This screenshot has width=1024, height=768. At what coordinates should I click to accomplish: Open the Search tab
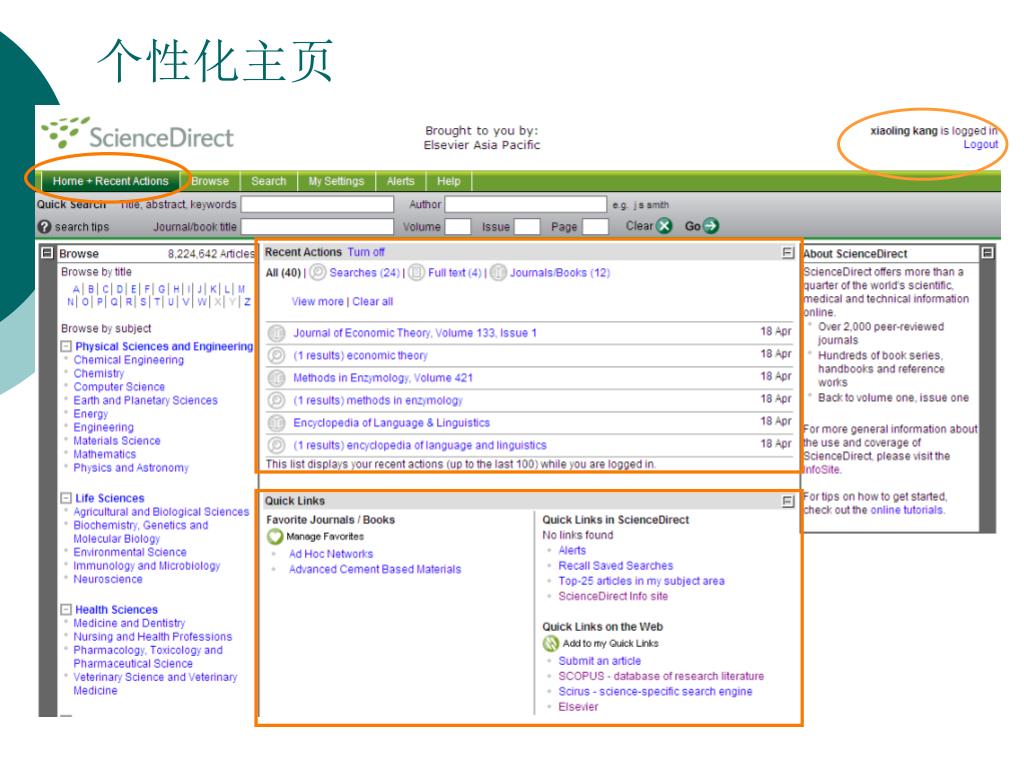[268, 181]
